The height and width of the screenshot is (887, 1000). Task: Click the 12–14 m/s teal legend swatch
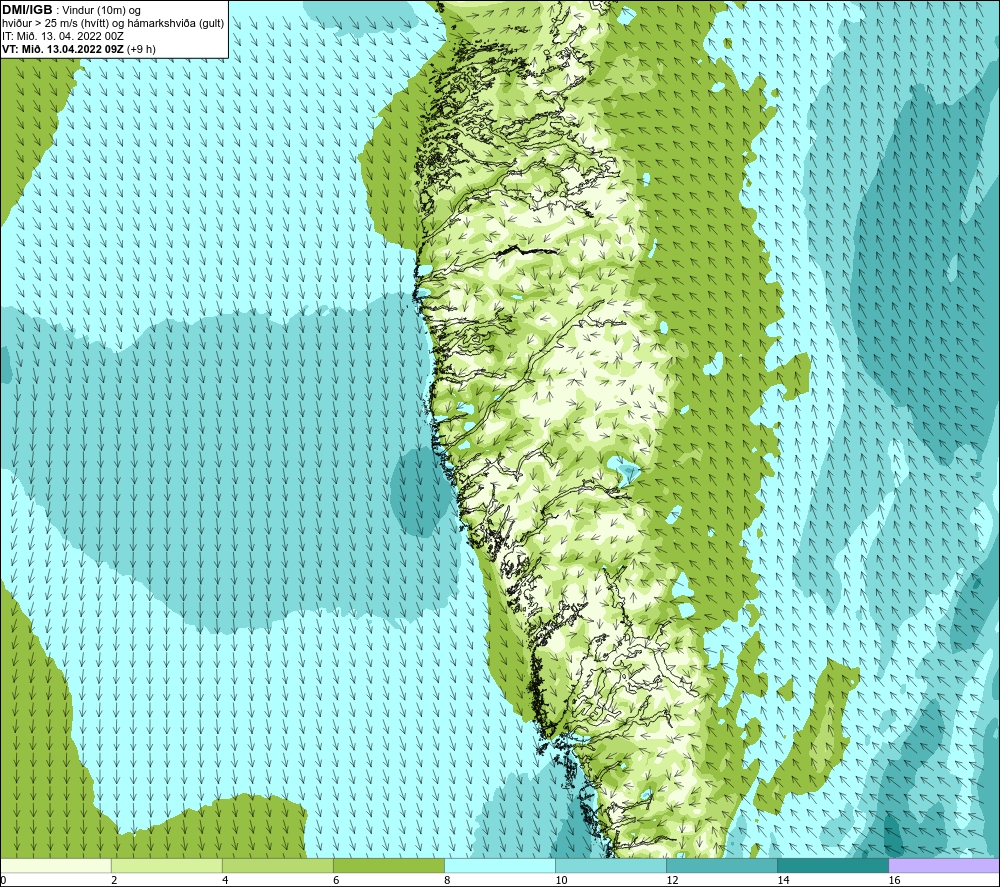(722, 866)
